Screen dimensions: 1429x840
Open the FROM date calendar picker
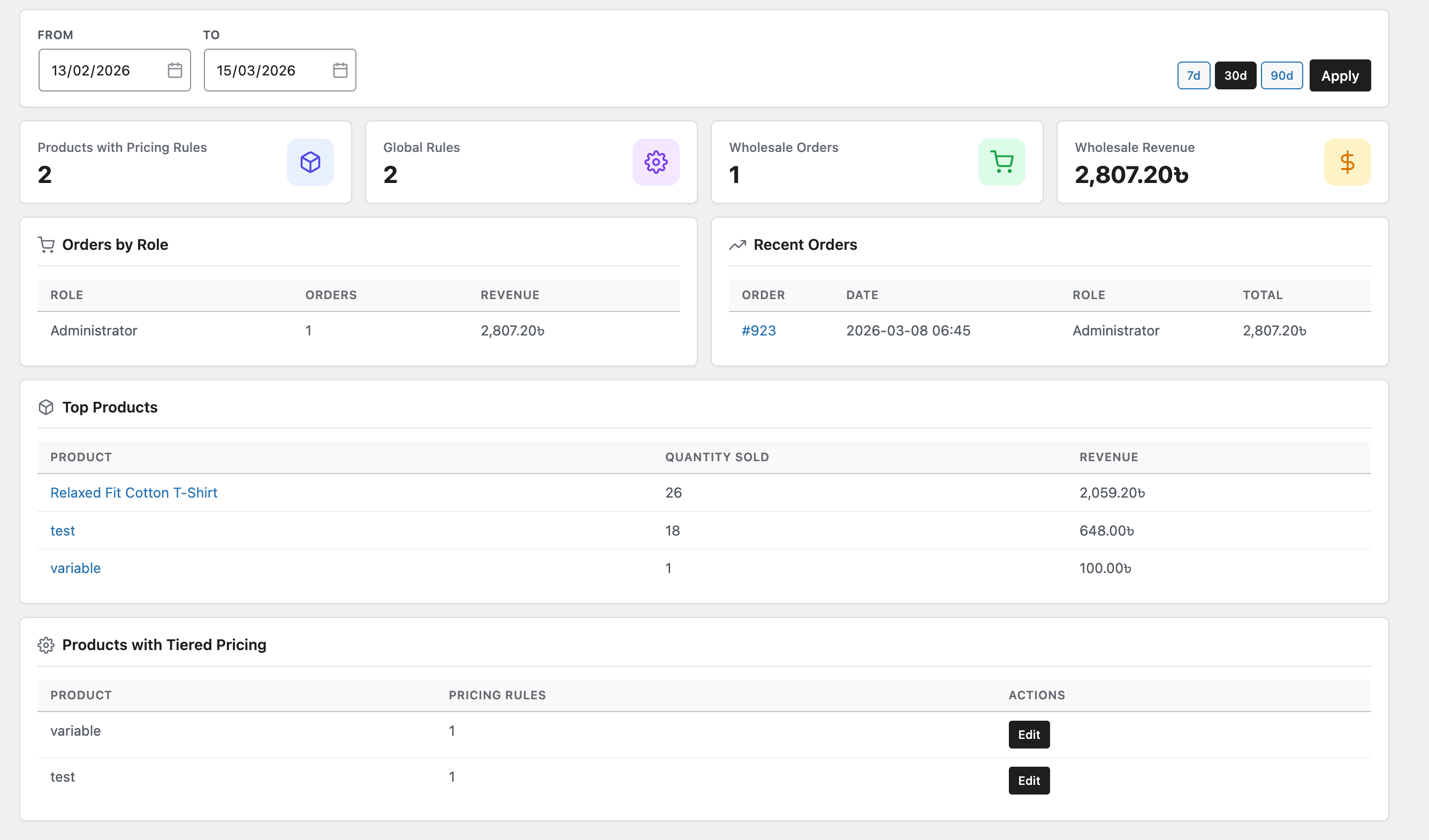(174, 70)
